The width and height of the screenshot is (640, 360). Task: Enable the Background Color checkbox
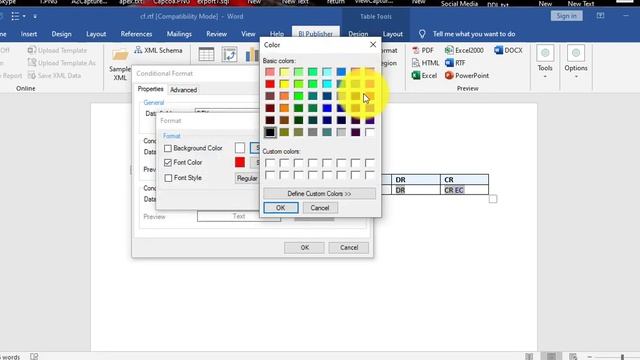point(168,148)
